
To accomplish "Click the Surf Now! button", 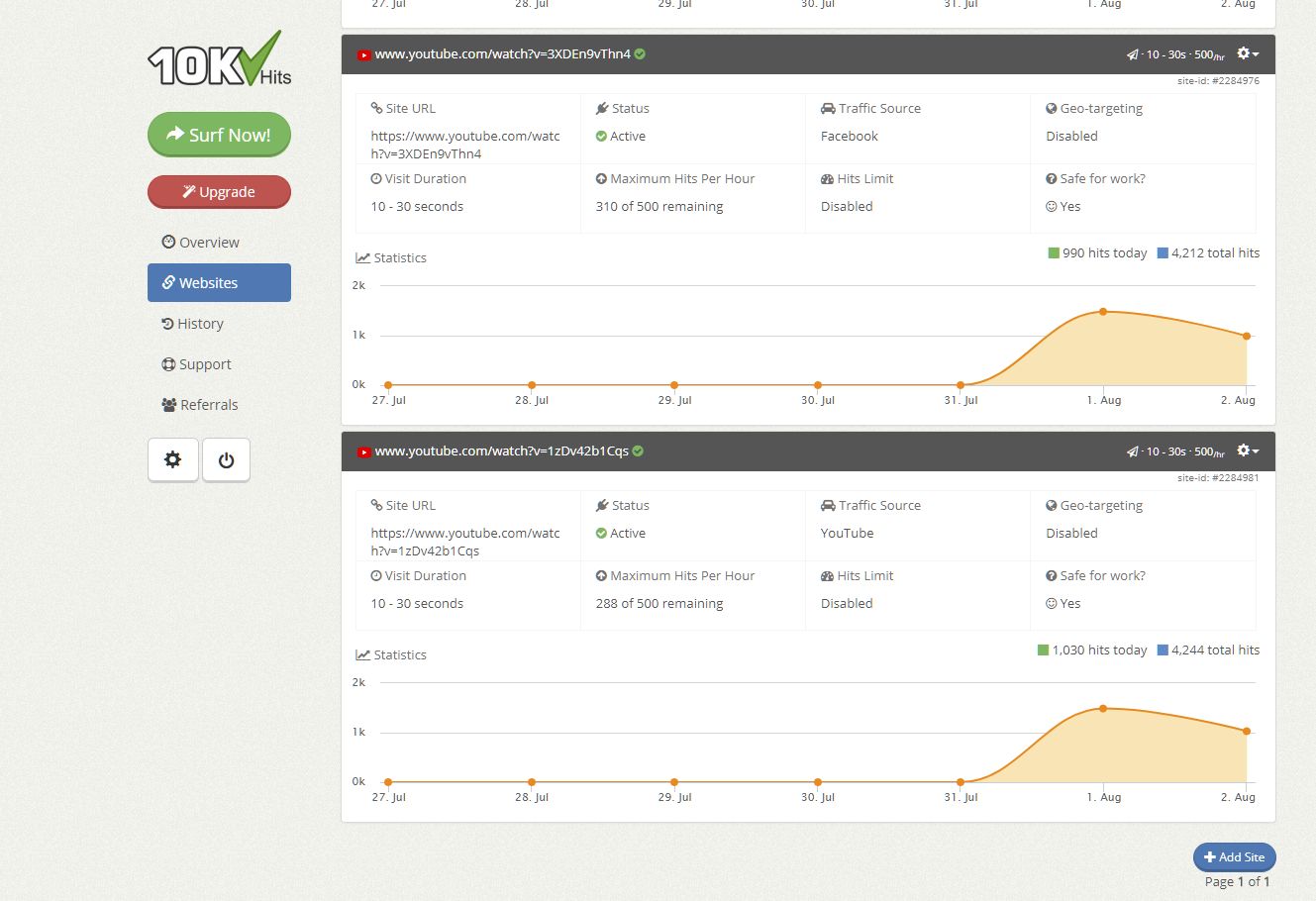I will pyautogui.click(x=219, y=135).
